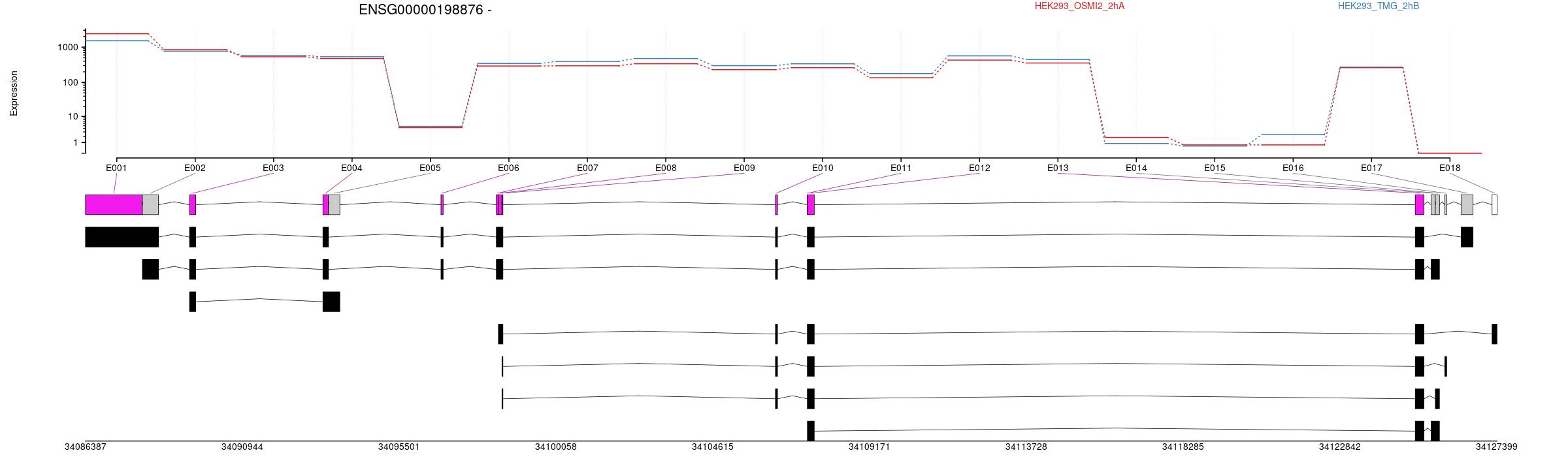Screen dimensions: 1568x457
Task: Click genomic coordinate 34113728
Action: pos(1026,447)
